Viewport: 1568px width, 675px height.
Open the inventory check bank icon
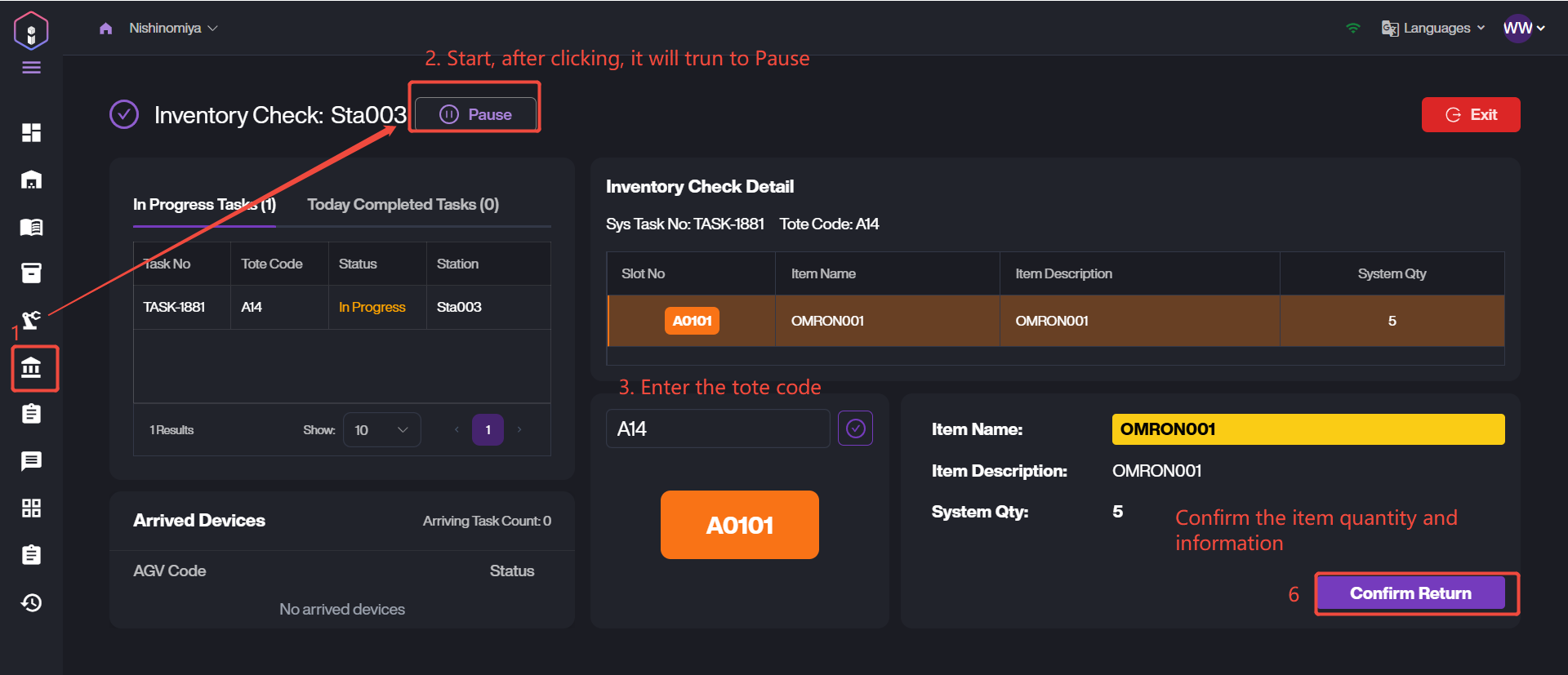(x=32, y=368)
